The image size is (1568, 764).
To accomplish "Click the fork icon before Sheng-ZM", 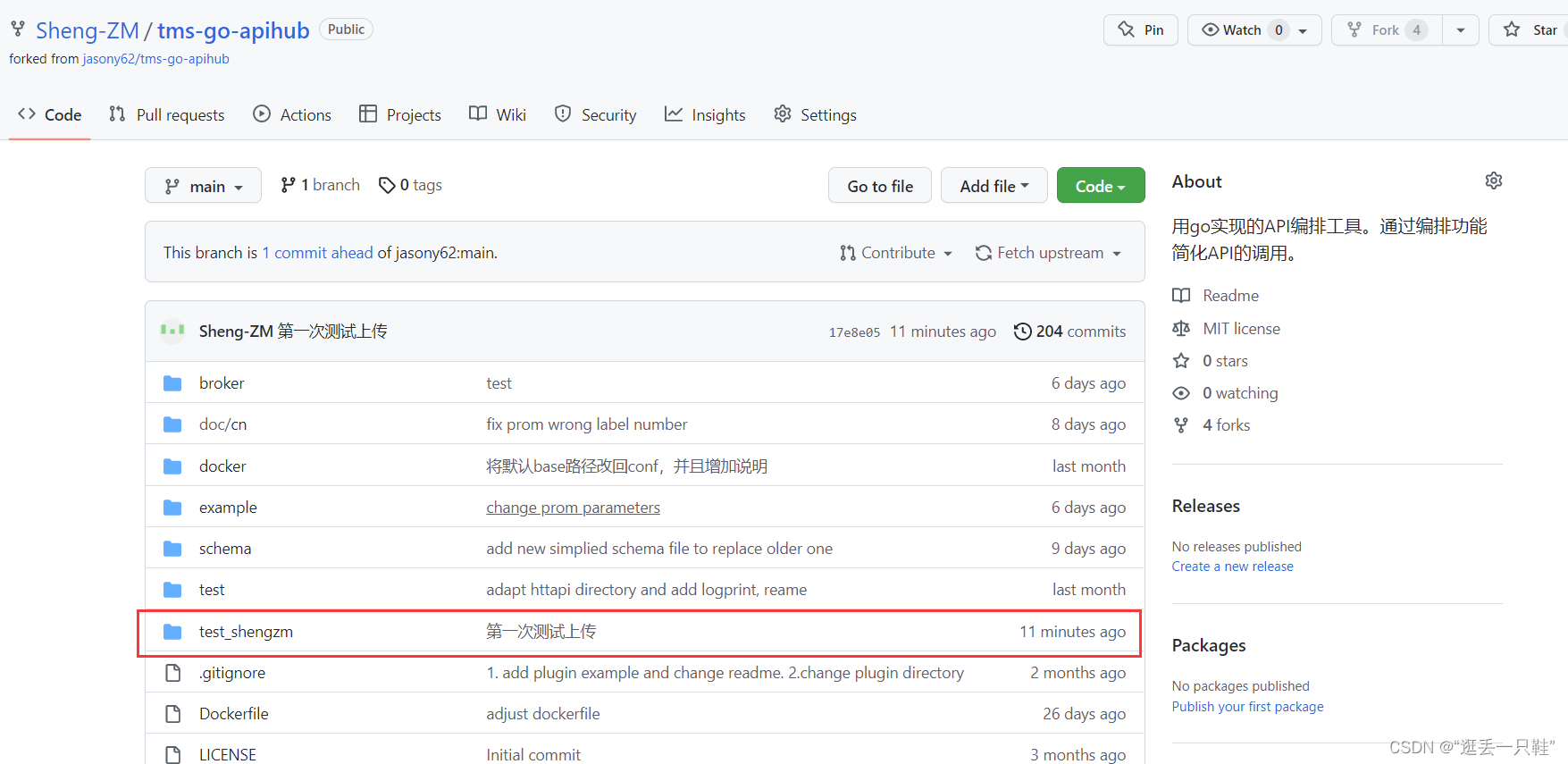I will pyautogui.click(x=18, y=29).
